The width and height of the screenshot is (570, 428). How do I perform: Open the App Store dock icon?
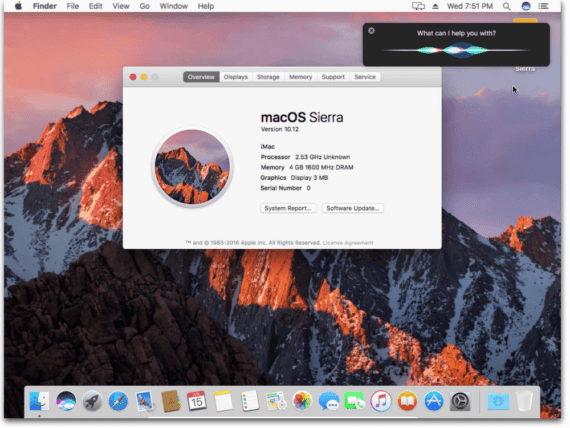pos(433,401)
